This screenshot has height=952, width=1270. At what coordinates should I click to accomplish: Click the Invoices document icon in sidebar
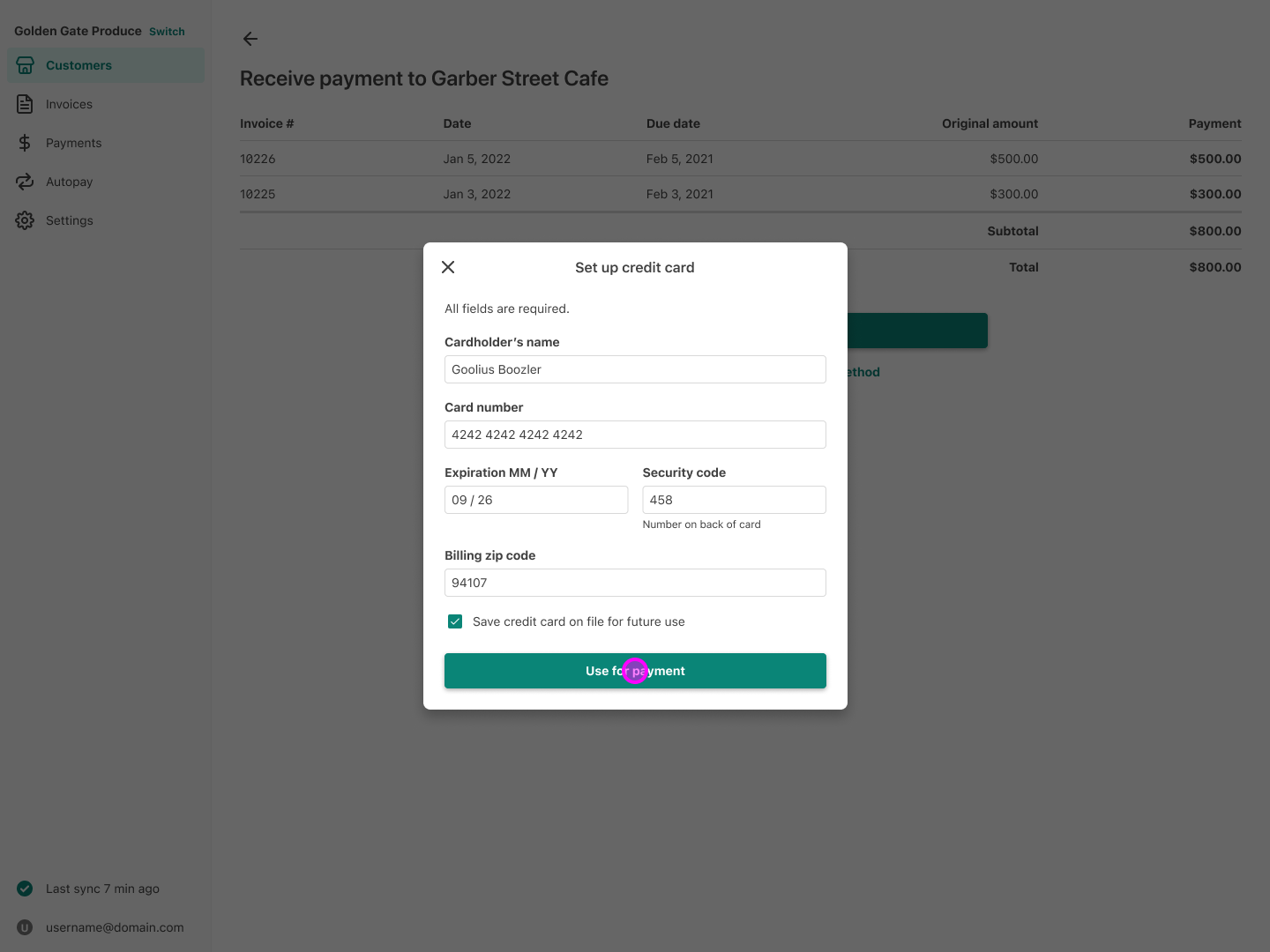[x=25, y=104]
